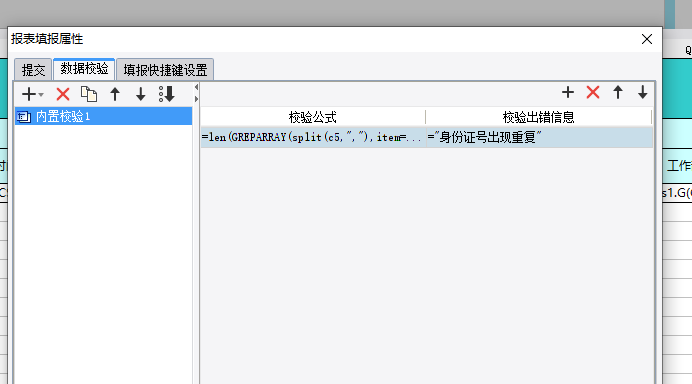Close the 报表填报属性 dialog
692x384 pixels.
(x=647, y=39)
